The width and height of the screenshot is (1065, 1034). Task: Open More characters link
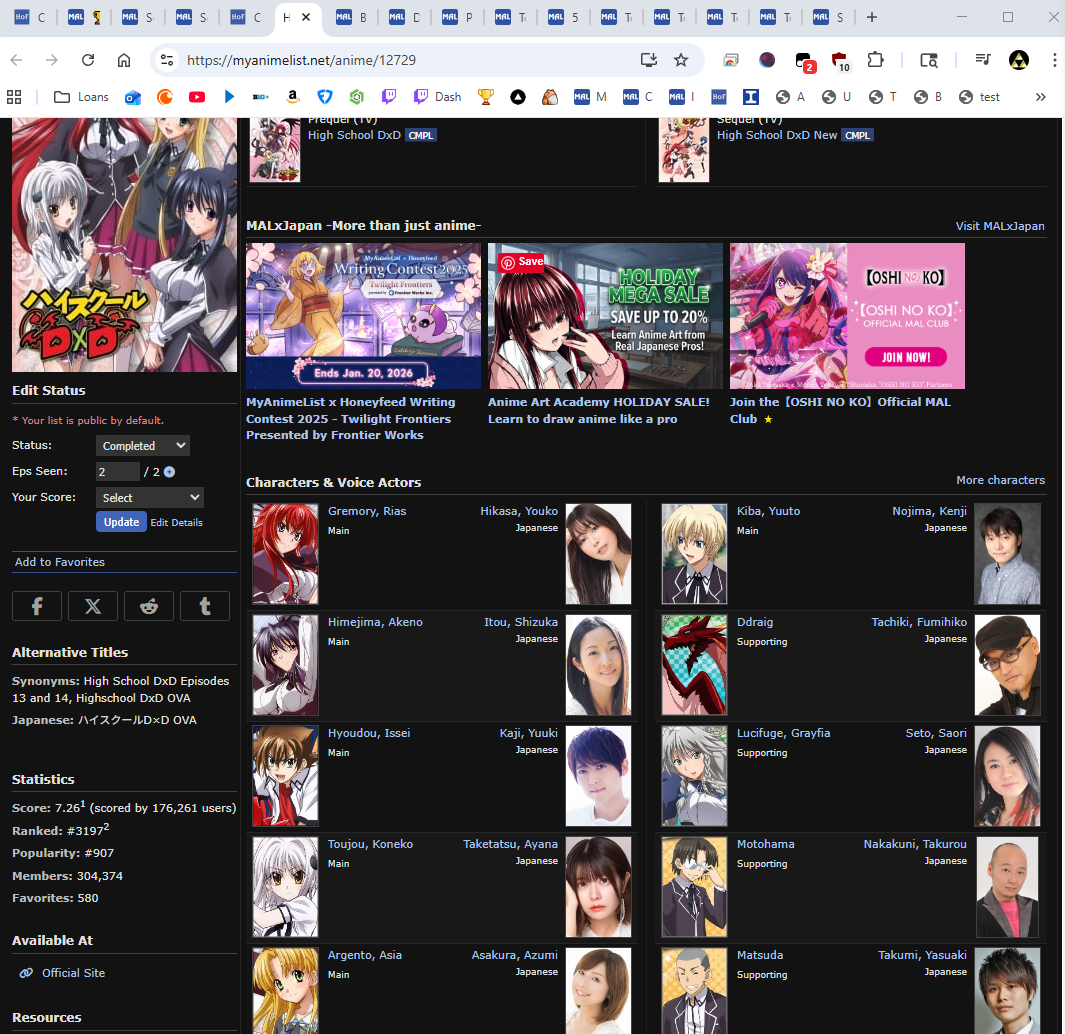coord(1000,480)
